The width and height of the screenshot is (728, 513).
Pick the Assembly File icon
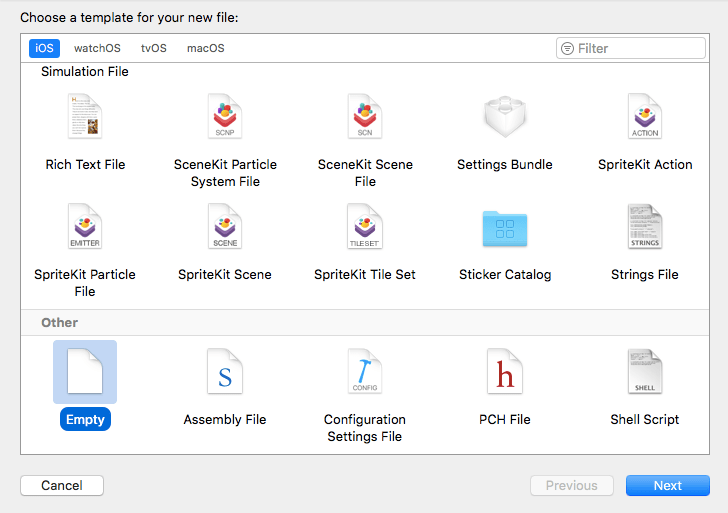(225, 371)
